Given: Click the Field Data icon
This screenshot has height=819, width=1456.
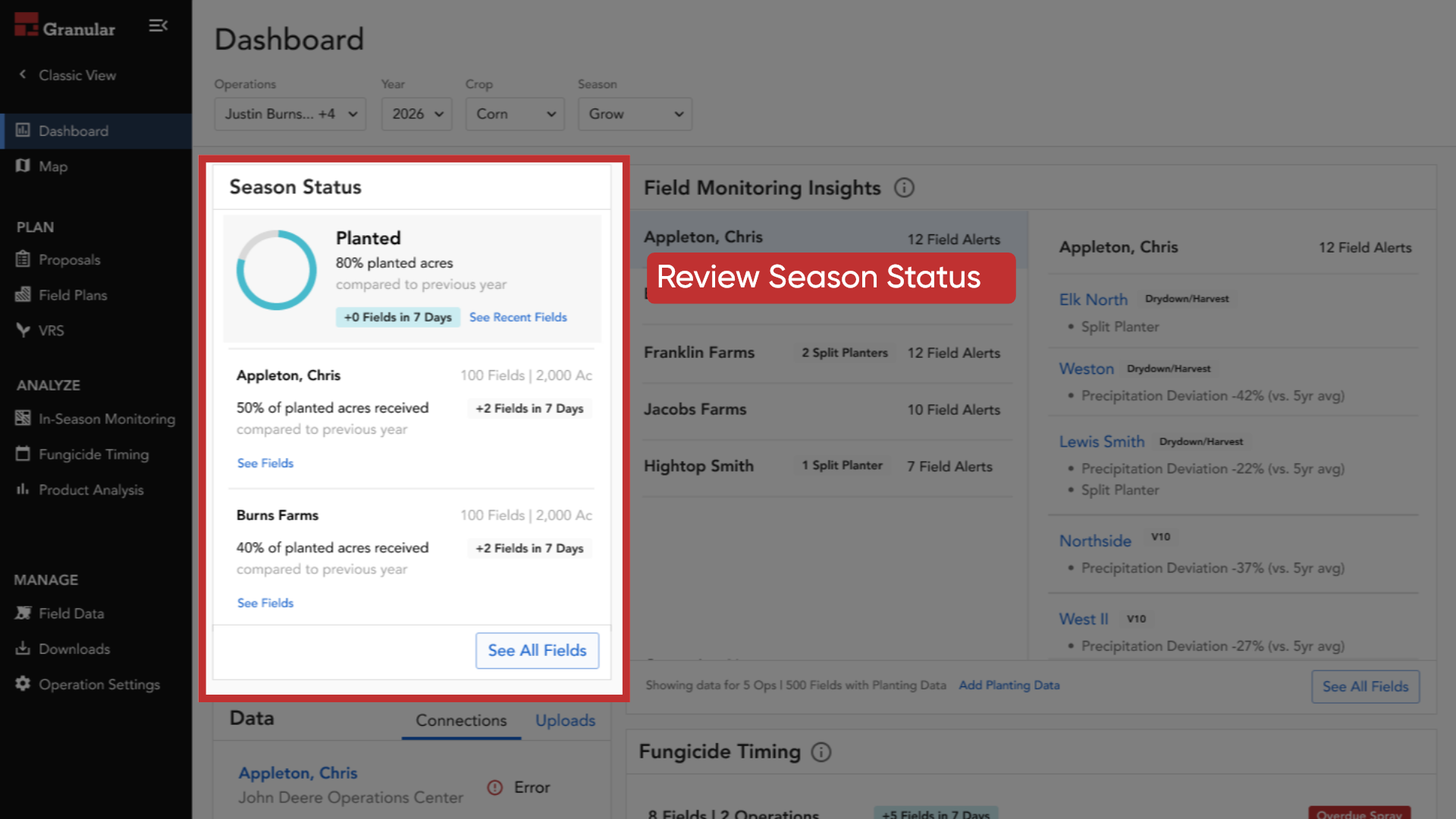Looking at the screenshot, I should coord(23,613).
